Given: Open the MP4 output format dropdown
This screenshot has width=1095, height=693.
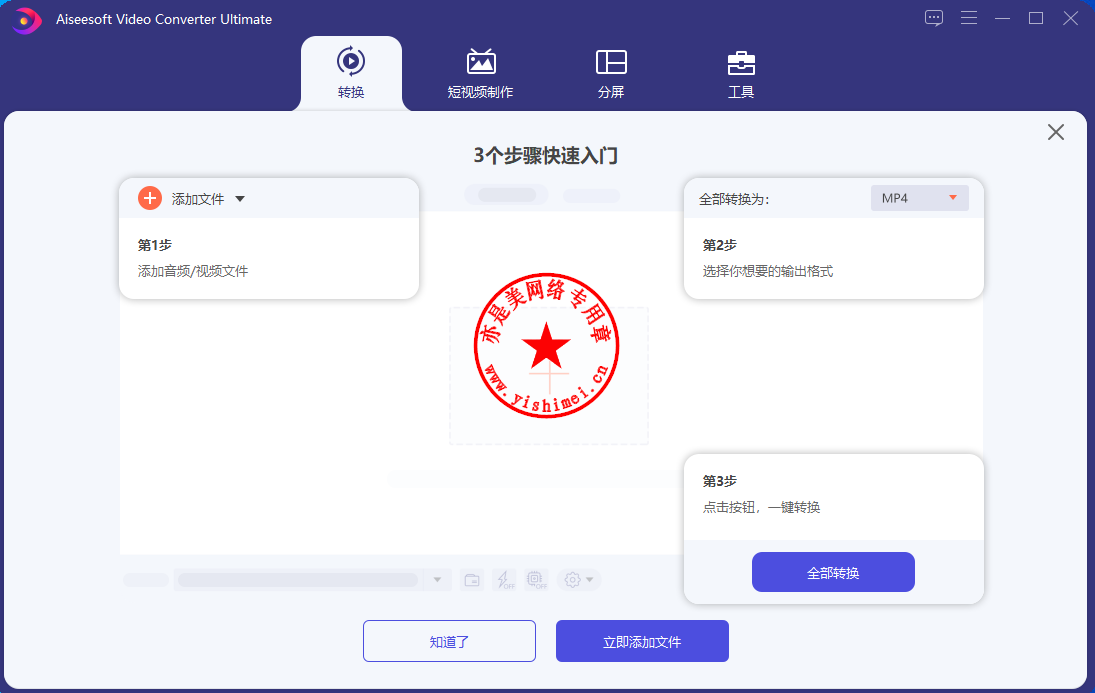Looking at the screenshot, I should (919, 198).
